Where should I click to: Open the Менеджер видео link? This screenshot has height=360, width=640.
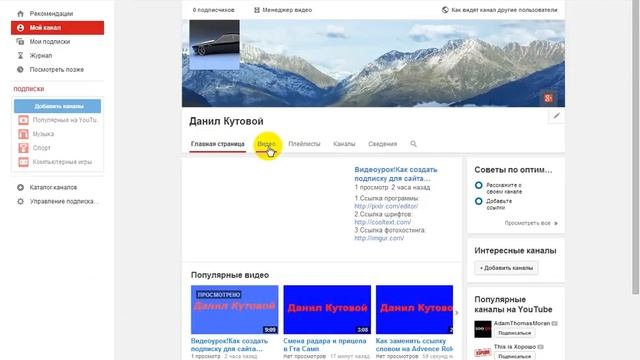pos(287,10)
